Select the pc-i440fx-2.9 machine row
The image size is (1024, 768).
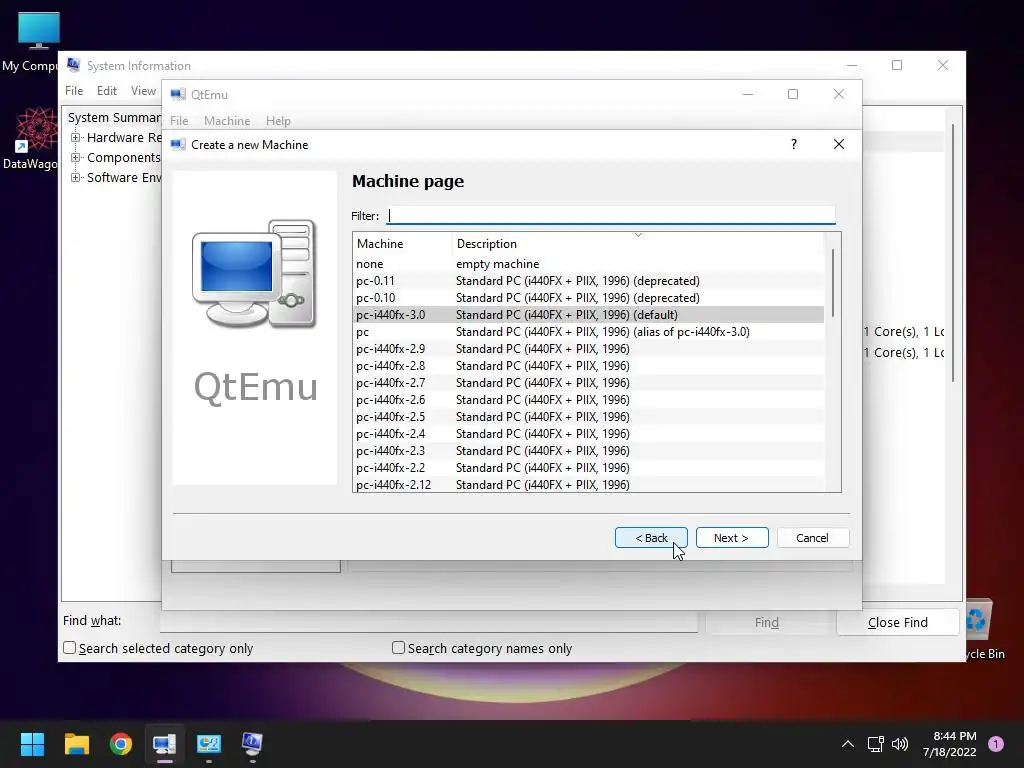(x=588, y=349)
